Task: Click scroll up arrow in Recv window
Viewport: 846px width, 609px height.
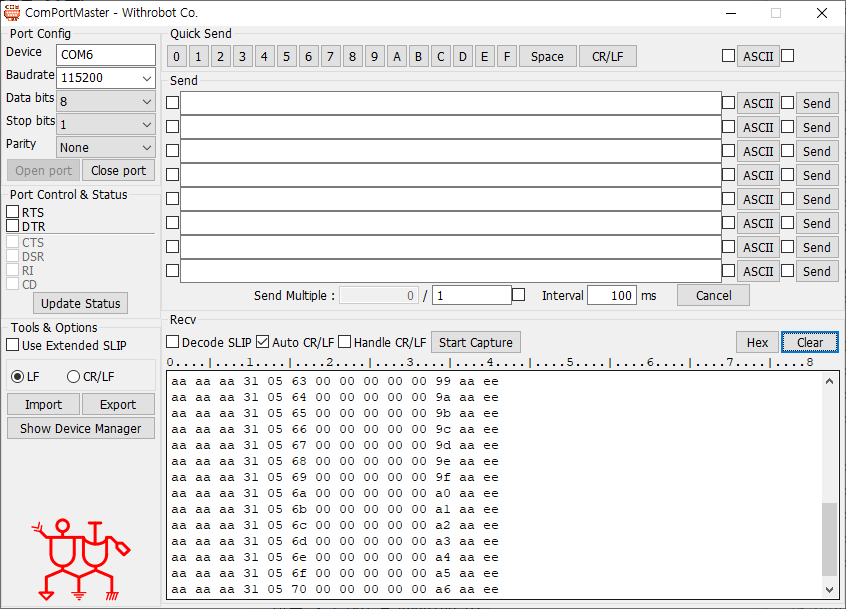Action: click(x=829, y=381)
